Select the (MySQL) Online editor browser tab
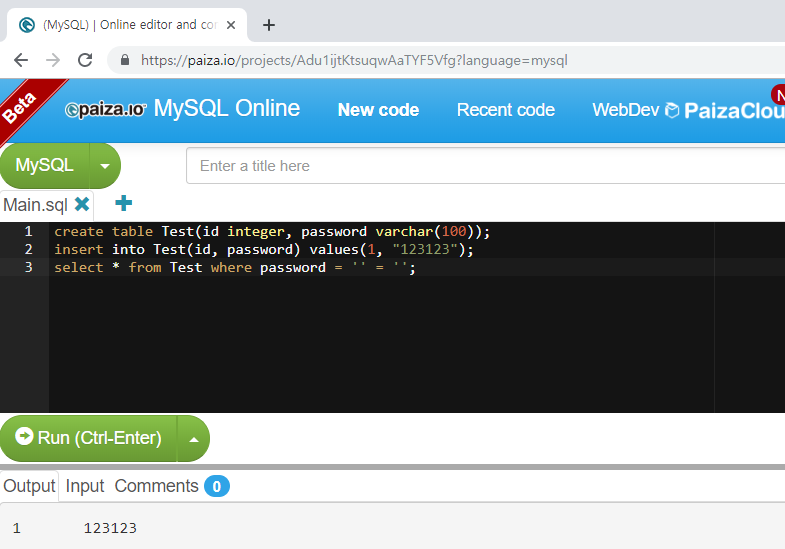Image resolution: width=785 pixels, height=549 pixels. tap(127, 25)
